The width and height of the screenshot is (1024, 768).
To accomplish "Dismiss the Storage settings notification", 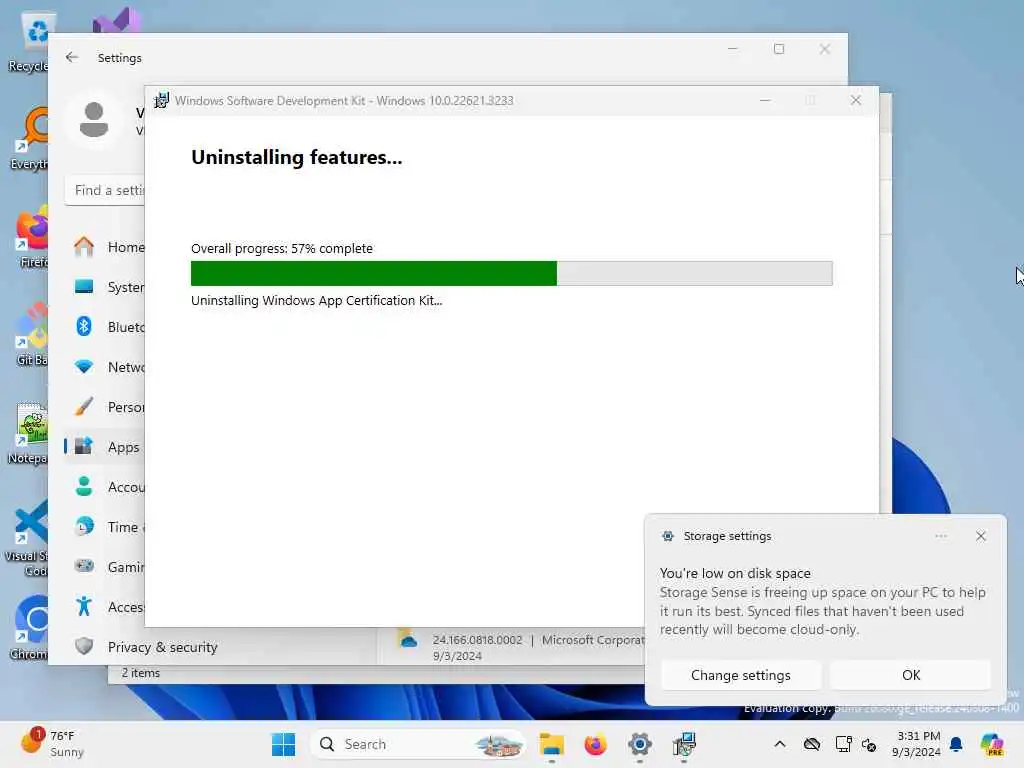I will (980, 536).
